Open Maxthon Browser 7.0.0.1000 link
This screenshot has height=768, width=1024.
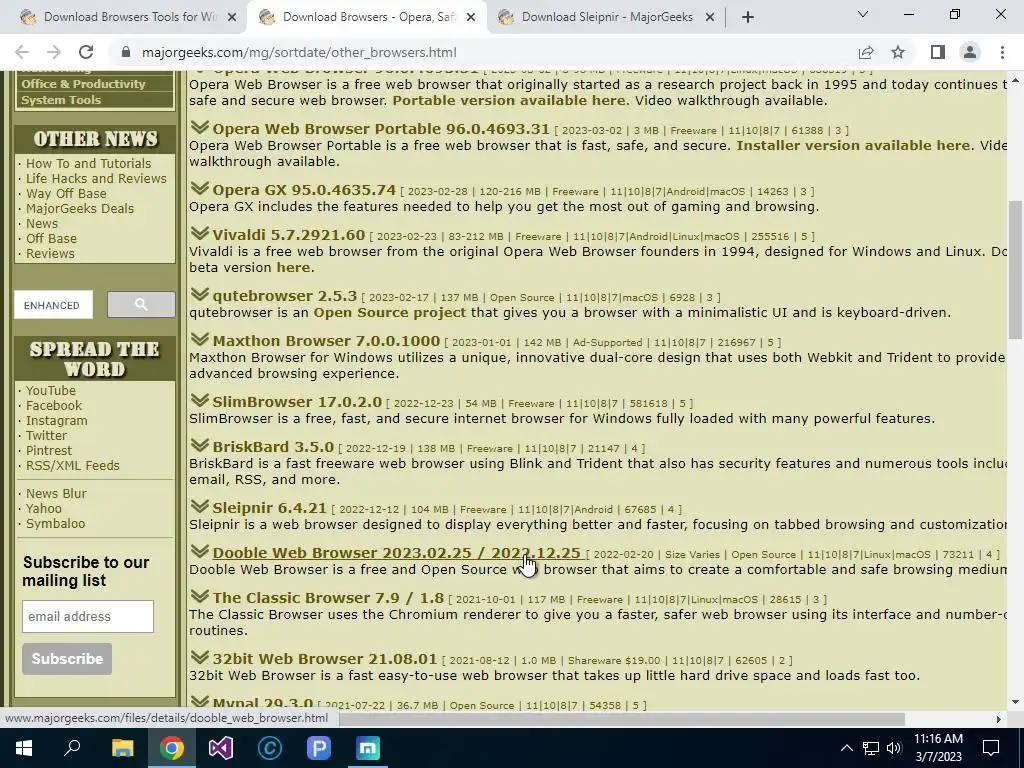[x=326, y=341]
